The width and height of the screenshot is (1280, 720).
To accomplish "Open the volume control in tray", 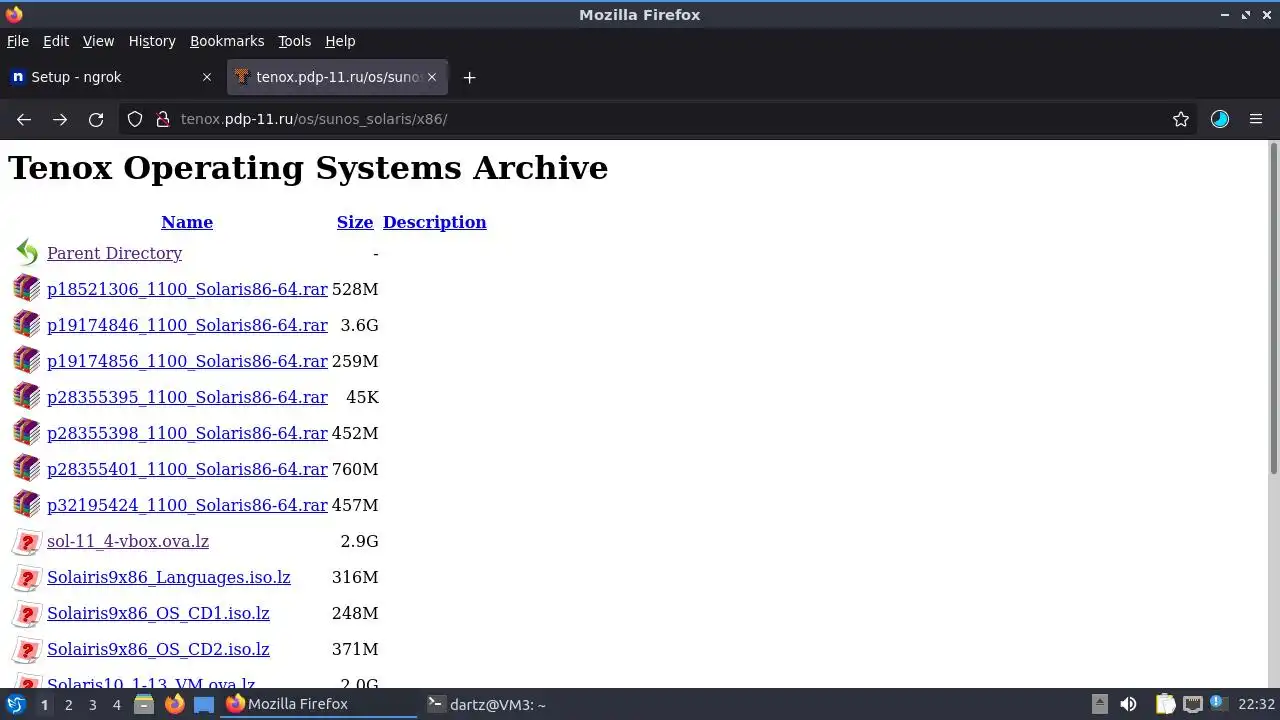I will coord(1128,704).
